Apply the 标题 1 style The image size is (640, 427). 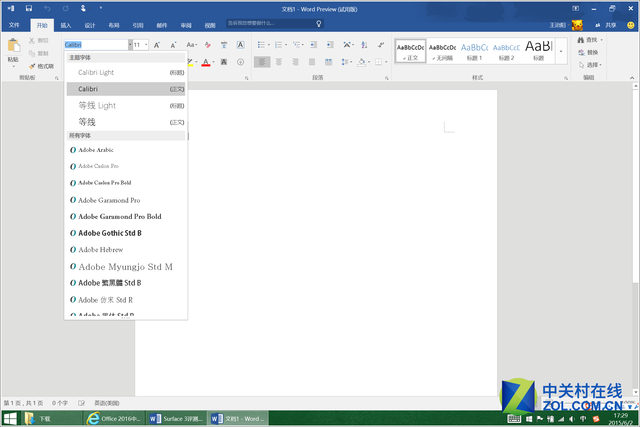pyautogui.click(x=474, y=51)
